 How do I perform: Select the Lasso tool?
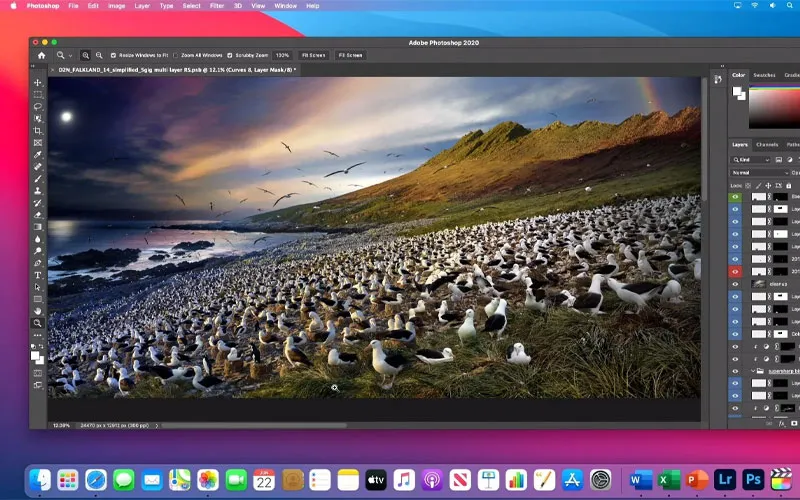click(x=38, y=107)
